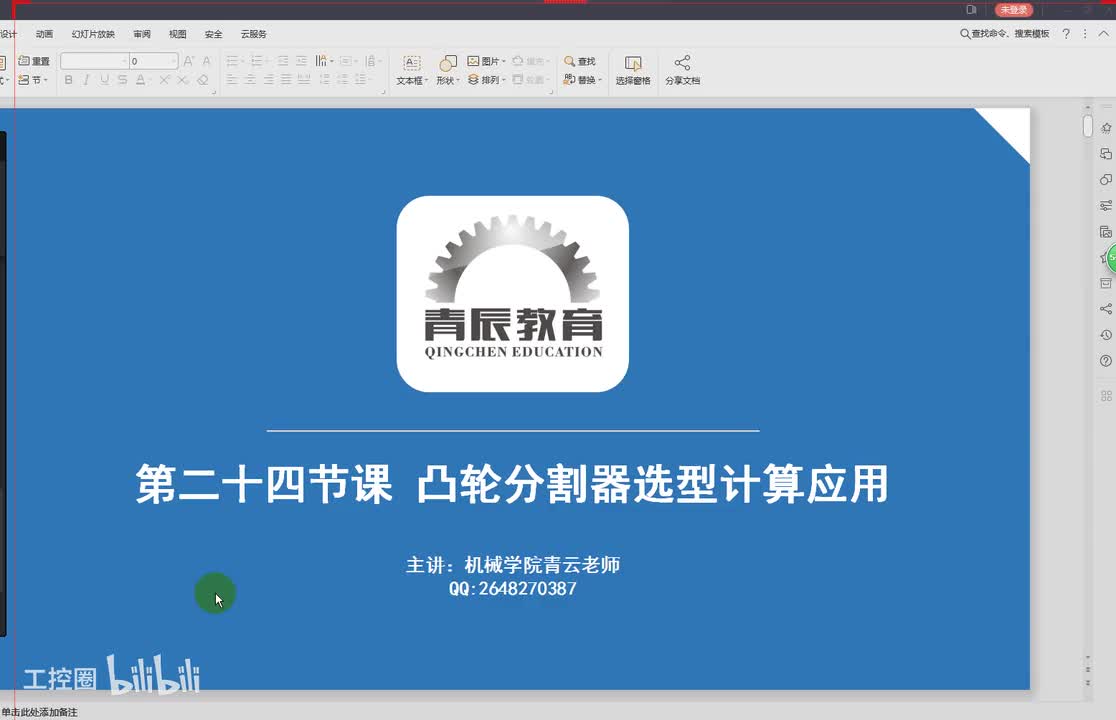Open the animation star icon in sidebar

pos(1105,128)
